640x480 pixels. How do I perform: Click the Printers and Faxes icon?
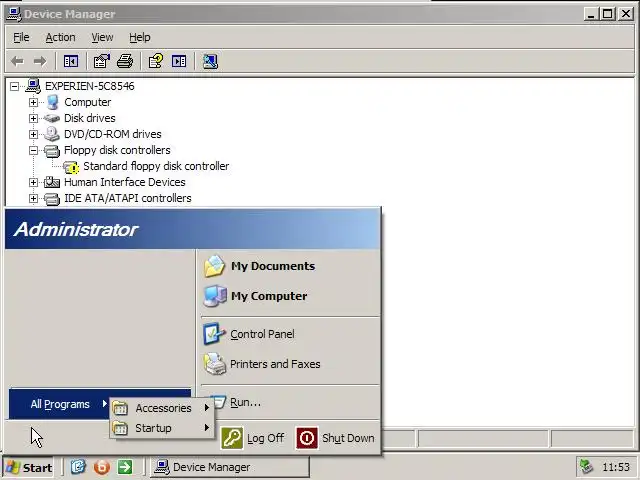pos(215,364)
